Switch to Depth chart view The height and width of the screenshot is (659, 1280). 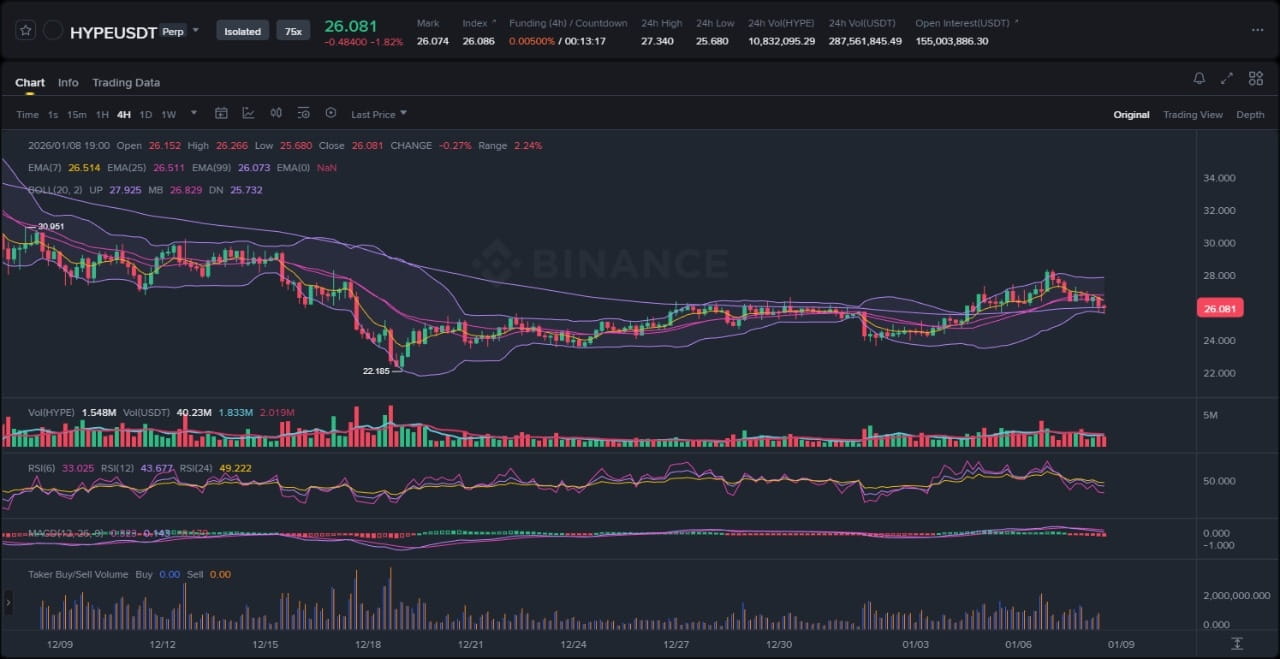click(1250, 114)
